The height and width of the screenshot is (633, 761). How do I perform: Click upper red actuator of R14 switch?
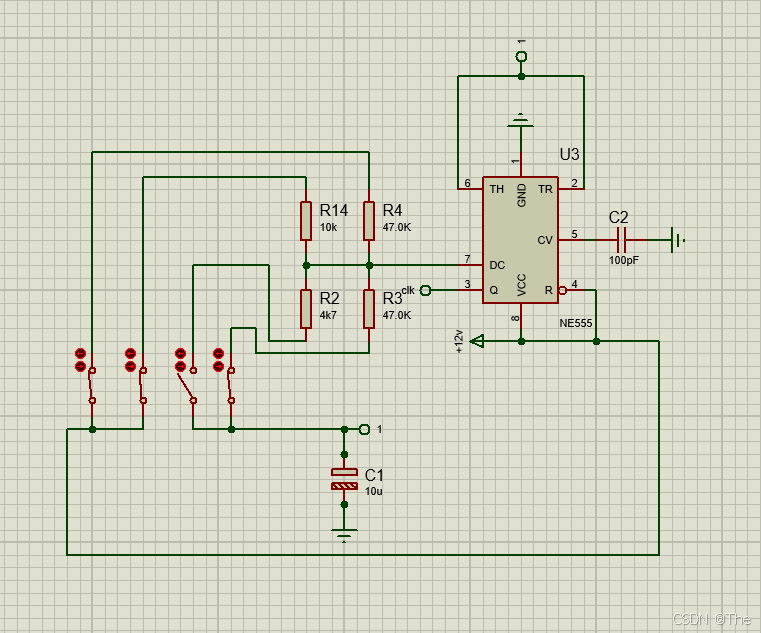click(130, 353)
